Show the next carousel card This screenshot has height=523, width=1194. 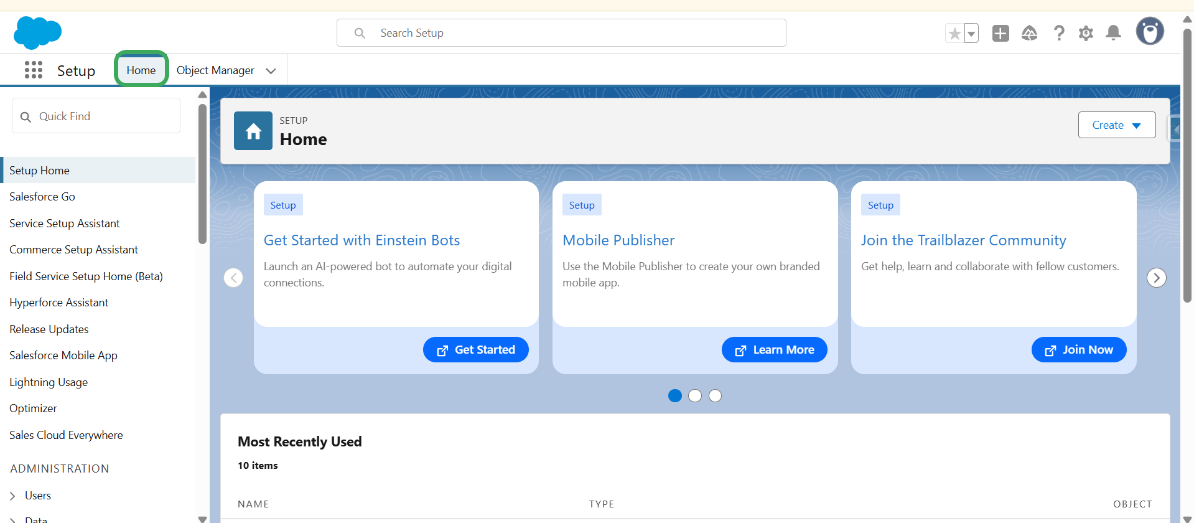coord(1157,278)
